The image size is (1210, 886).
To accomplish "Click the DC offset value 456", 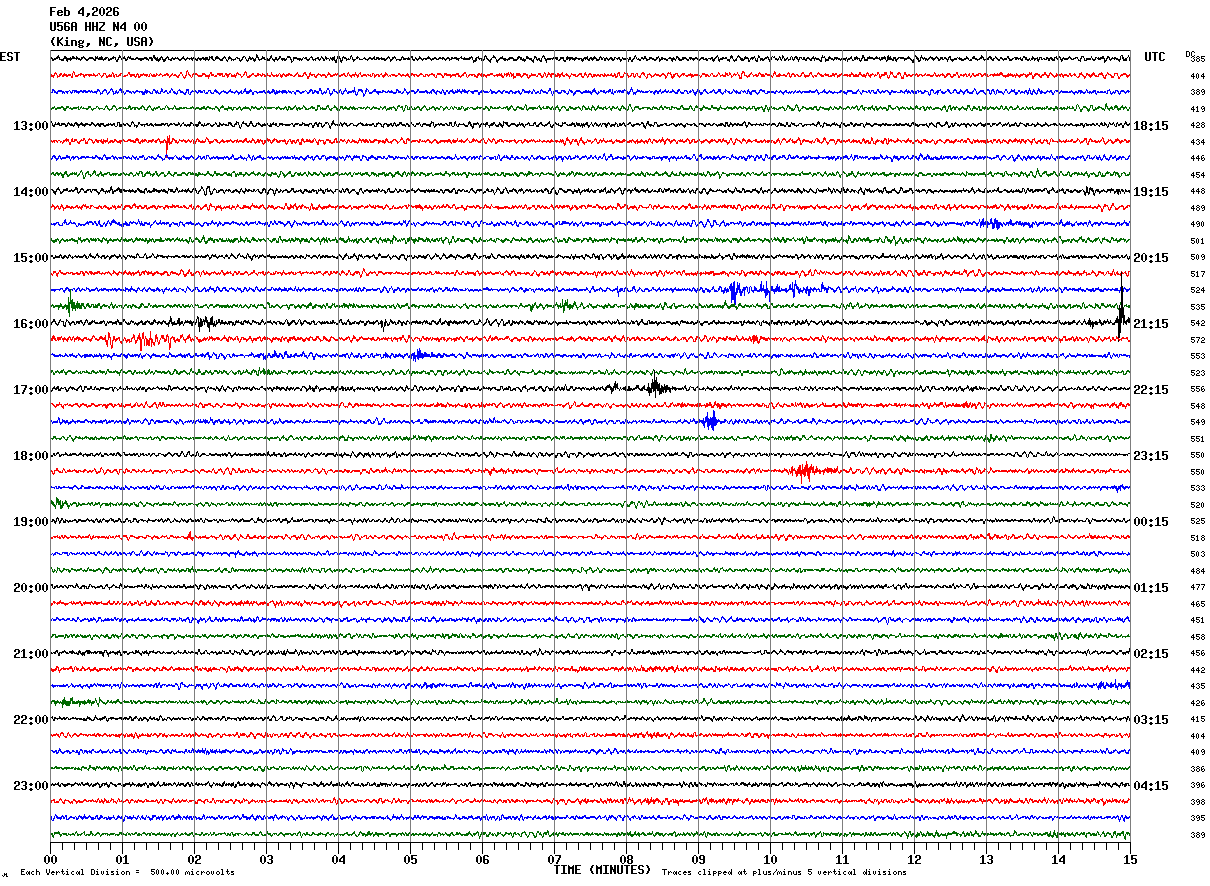I will click(1197, 654).
